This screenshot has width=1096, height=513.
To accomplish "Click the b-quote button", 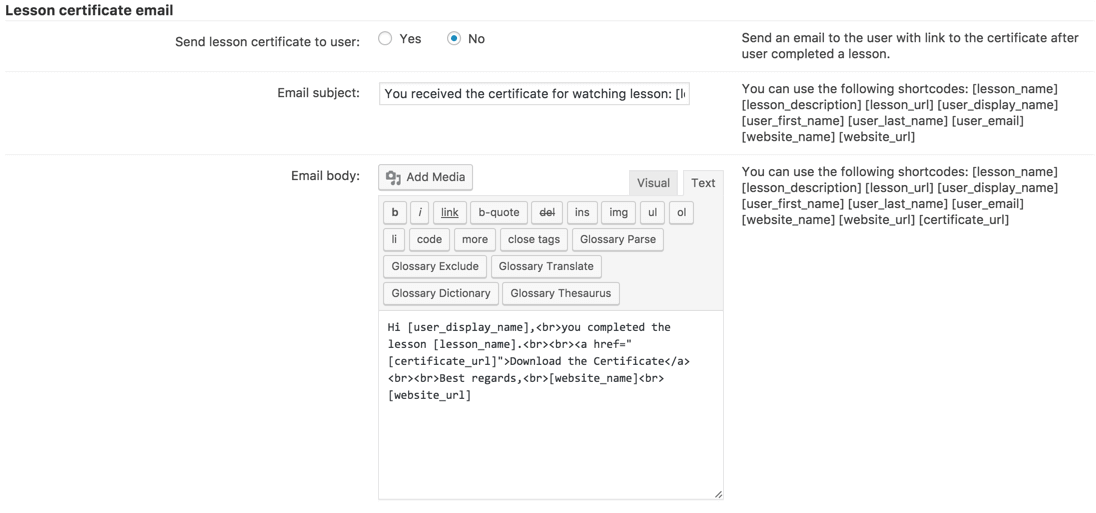I will 498,212.
